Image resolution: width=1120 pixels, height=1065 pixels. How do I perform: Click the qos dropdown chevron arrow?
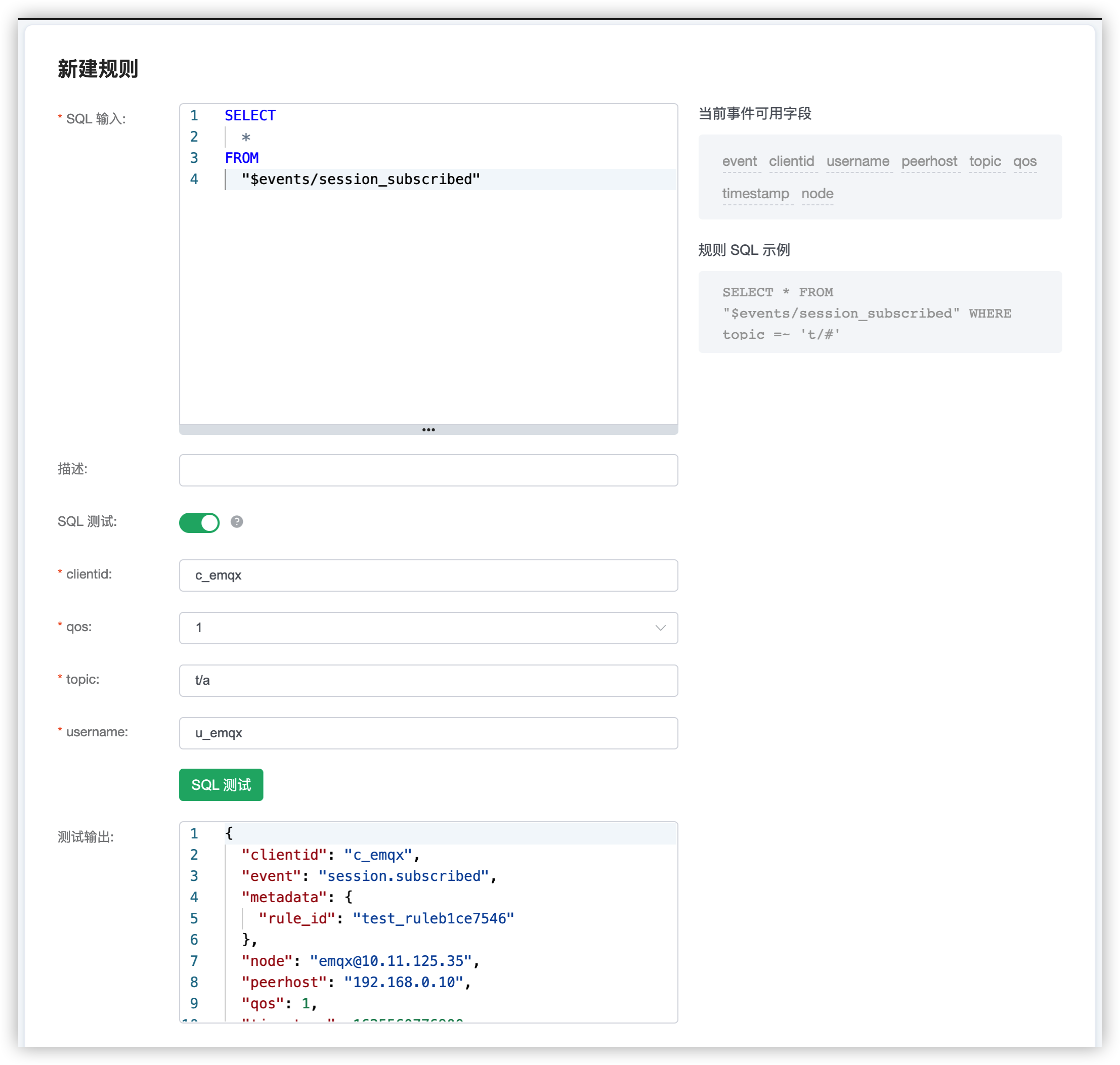point(660,627)
